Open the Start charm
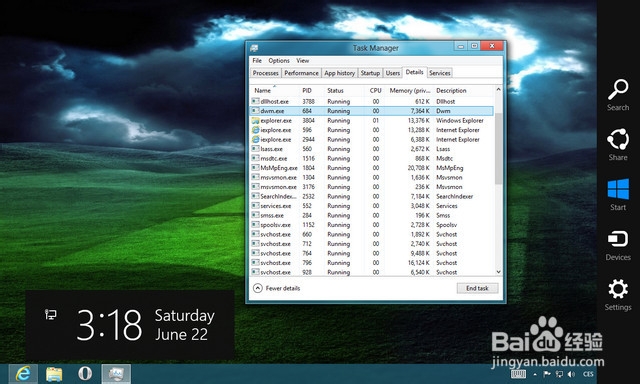 (x=618, y=195)
